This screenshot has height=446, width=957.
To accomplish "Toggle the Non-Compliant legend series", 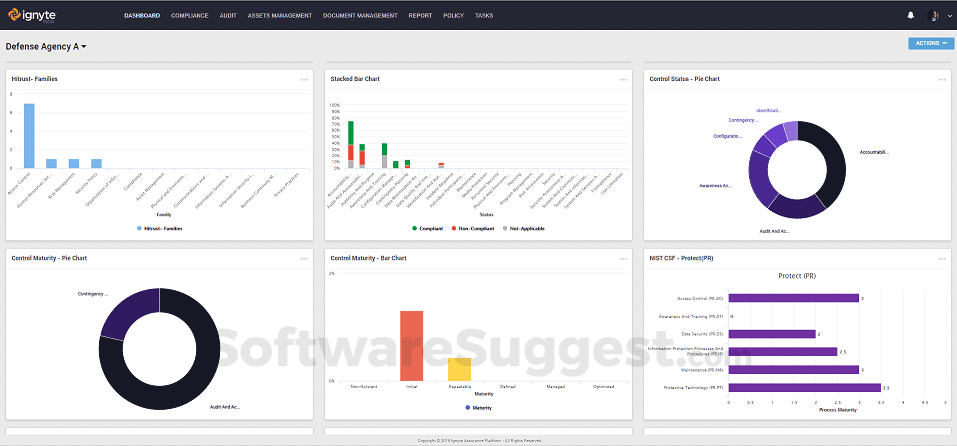I will click(x=476, y=228).
